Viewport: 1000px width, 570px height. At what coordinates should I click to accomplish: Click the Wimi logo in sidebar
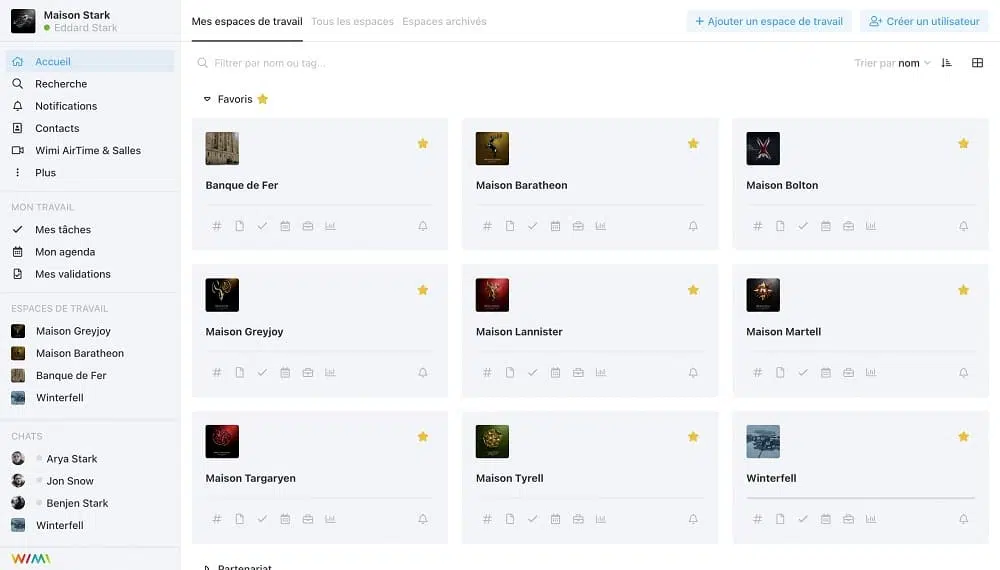click(x=31, y=559)
